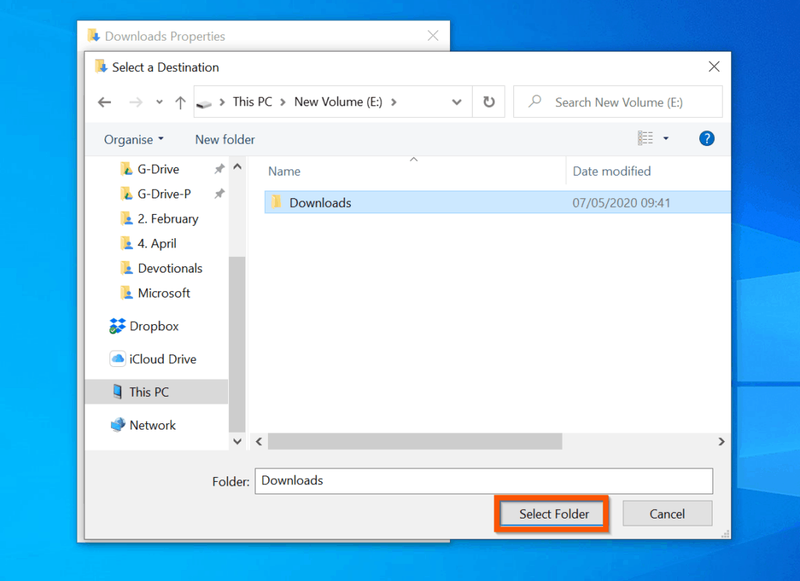The width and height of the screenshot is (800, 581).
Task: Click the Dropbox icon
Action: point(117,326)
